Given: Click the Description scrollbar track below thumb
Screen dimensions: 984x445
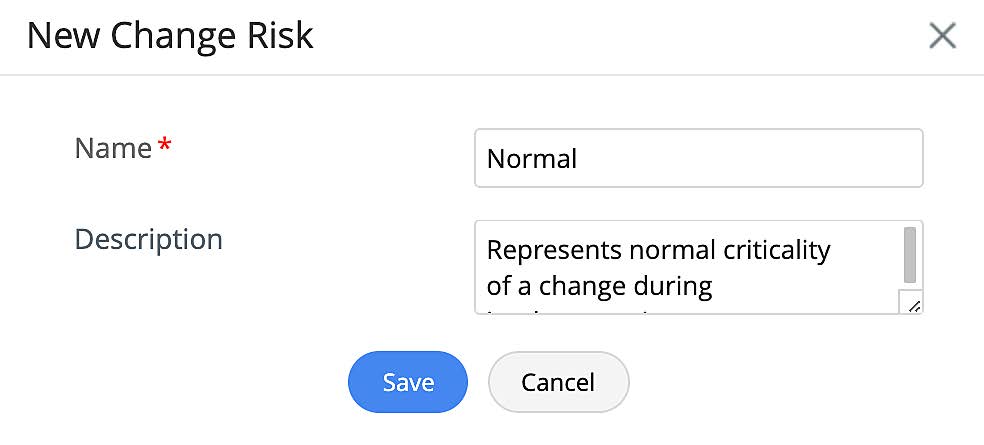Looking at the screenshot, I should click(x=910, y=288).
